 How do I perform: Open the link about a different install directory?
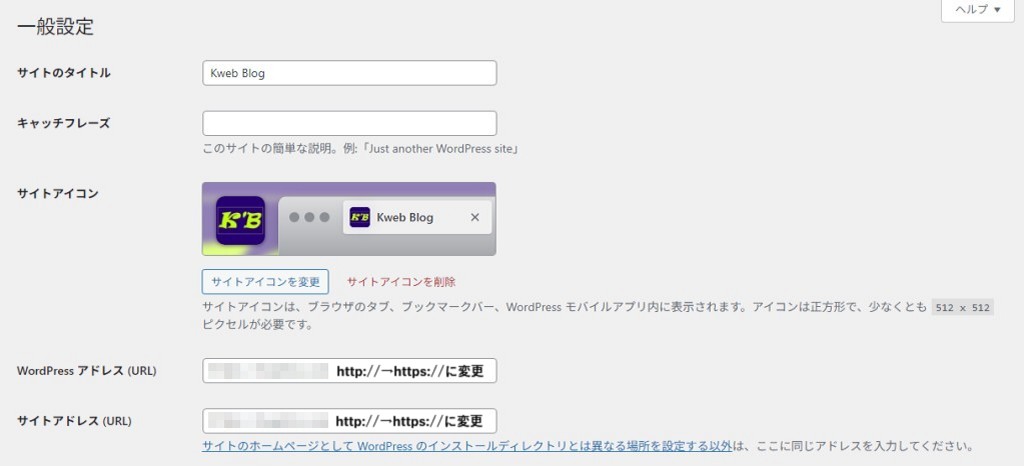tap(466, 445)
